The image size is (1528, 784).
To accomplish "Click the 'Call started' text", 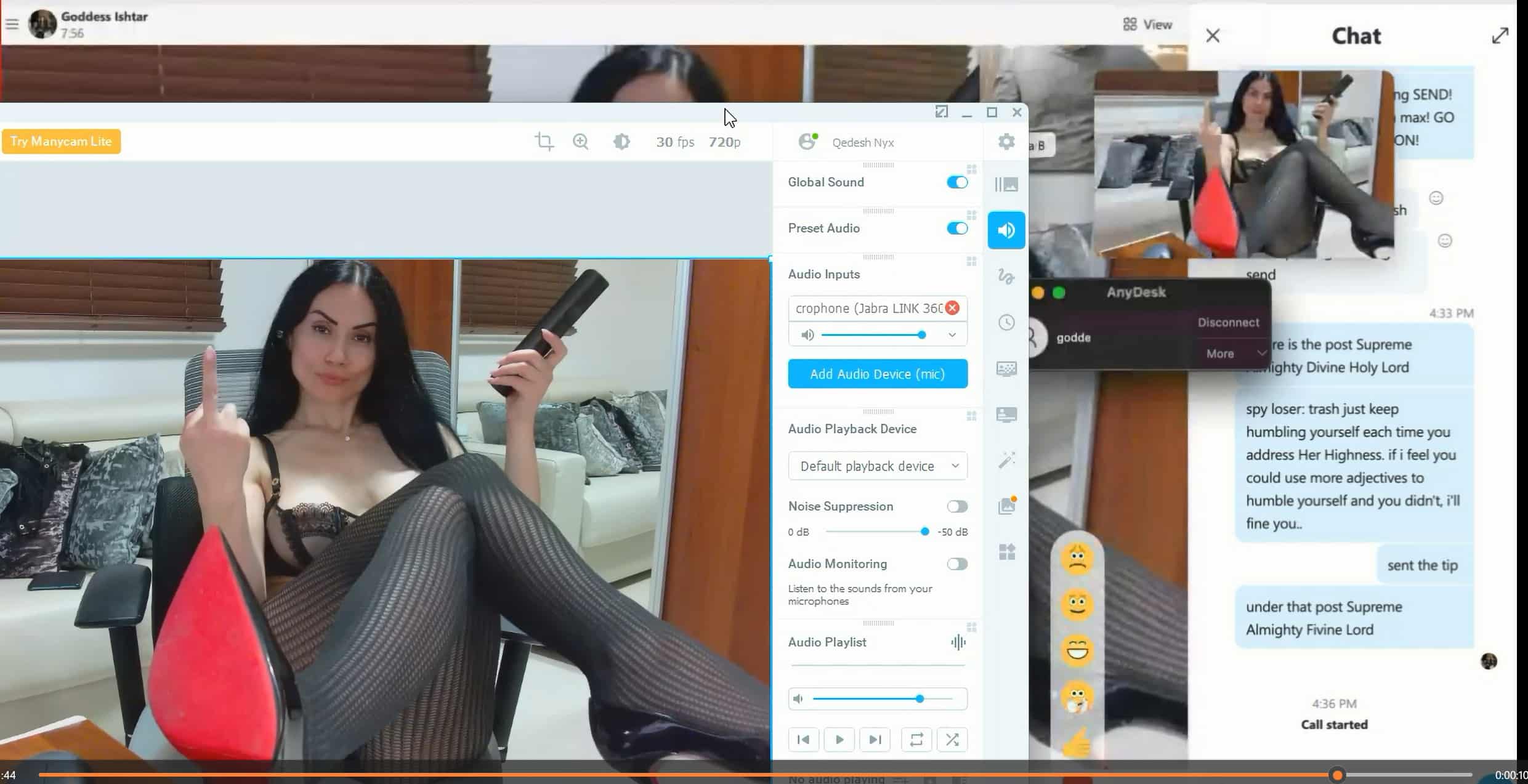I will click(x=1334, y=725).
